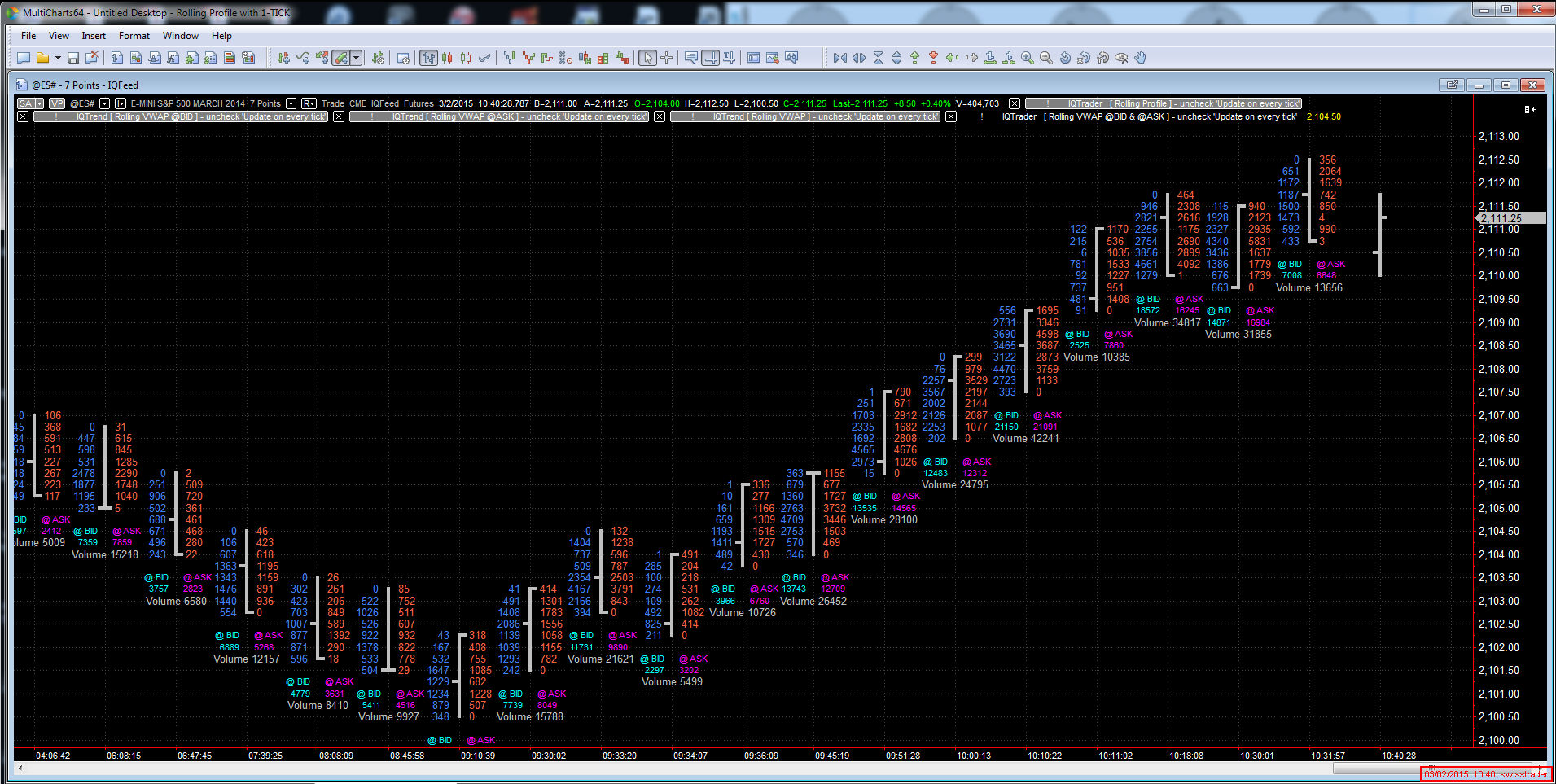Click the Format Instruments gear icon
The width and height of the screenshot is (1556, 784).
[x=378, y=58]
